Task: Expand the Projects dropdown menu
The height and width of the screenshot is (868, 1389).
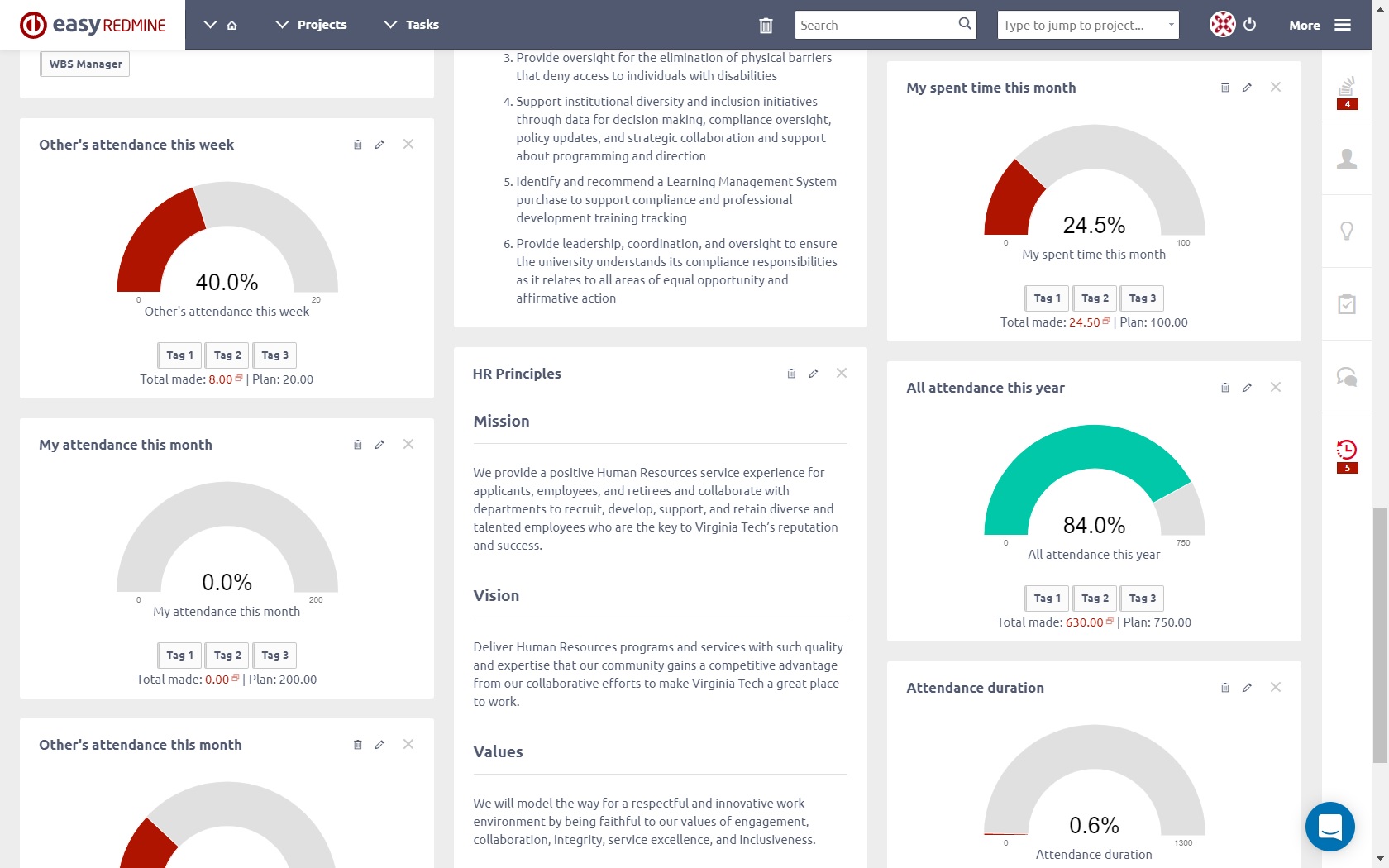Action: click(311, 25)
